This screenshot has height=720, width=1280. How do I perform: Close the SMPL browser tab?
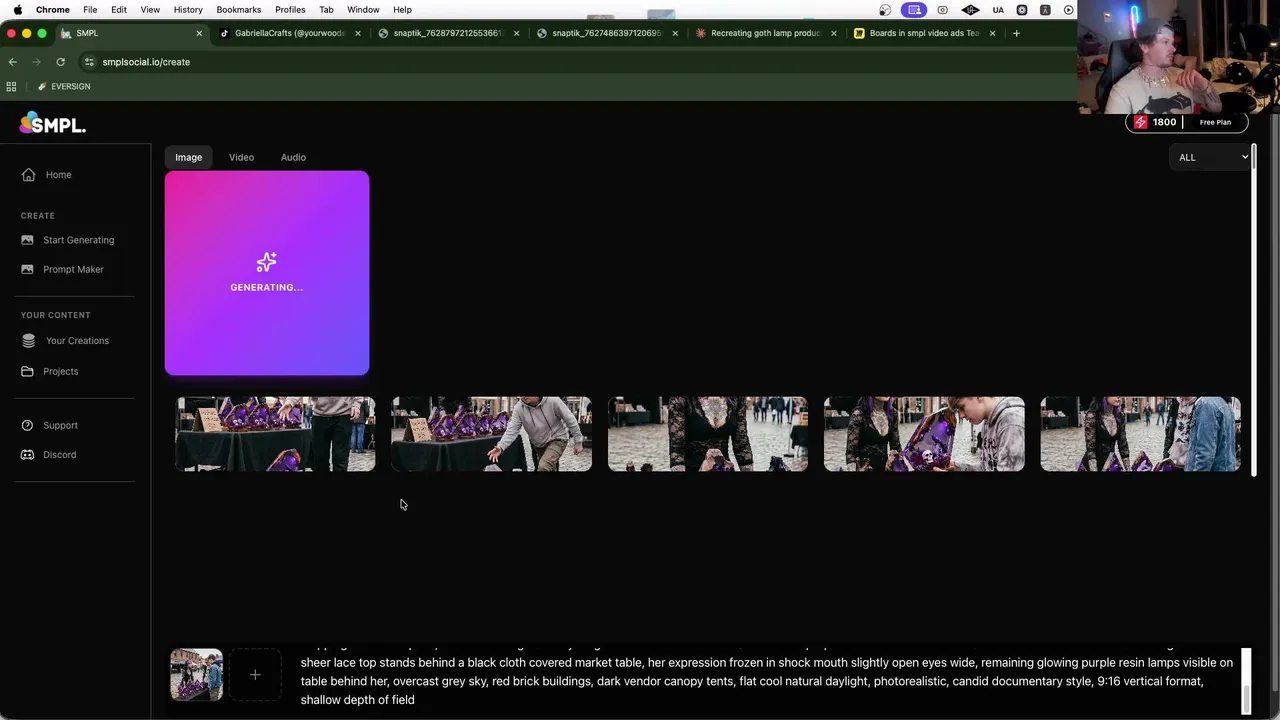[x=199, y=33]
